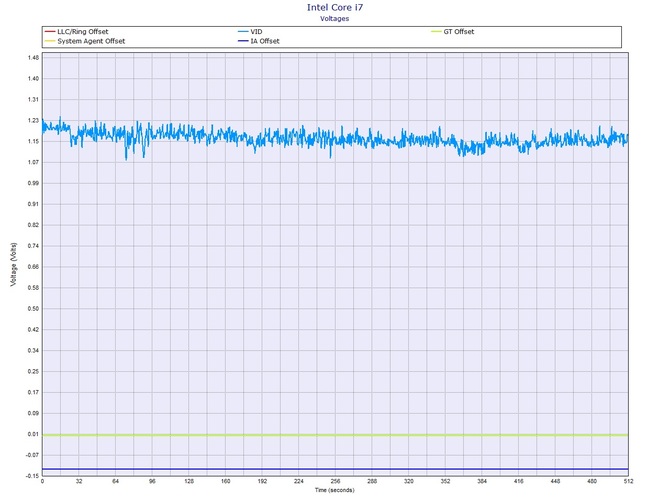Click the 0.50 y-axis value
The height and width of the screenshot is (502, 670).
pos(33,308)
